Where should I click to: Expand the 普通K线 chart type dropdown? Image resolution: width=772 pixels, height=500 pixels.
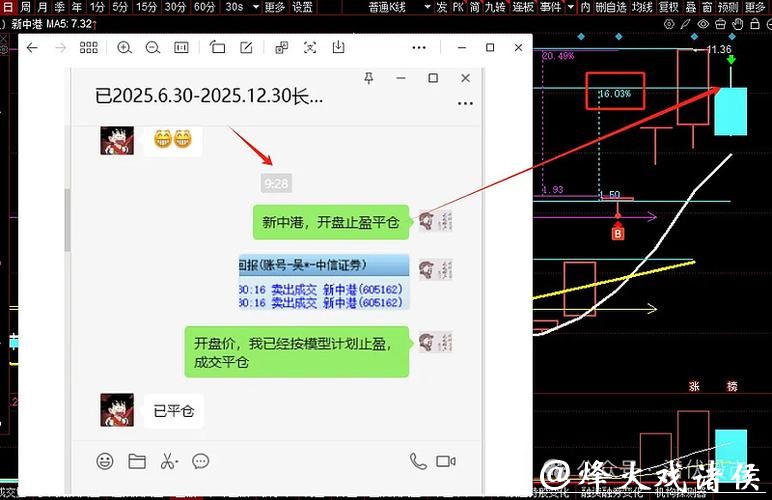pyautogui.click(x=427, y=7)
